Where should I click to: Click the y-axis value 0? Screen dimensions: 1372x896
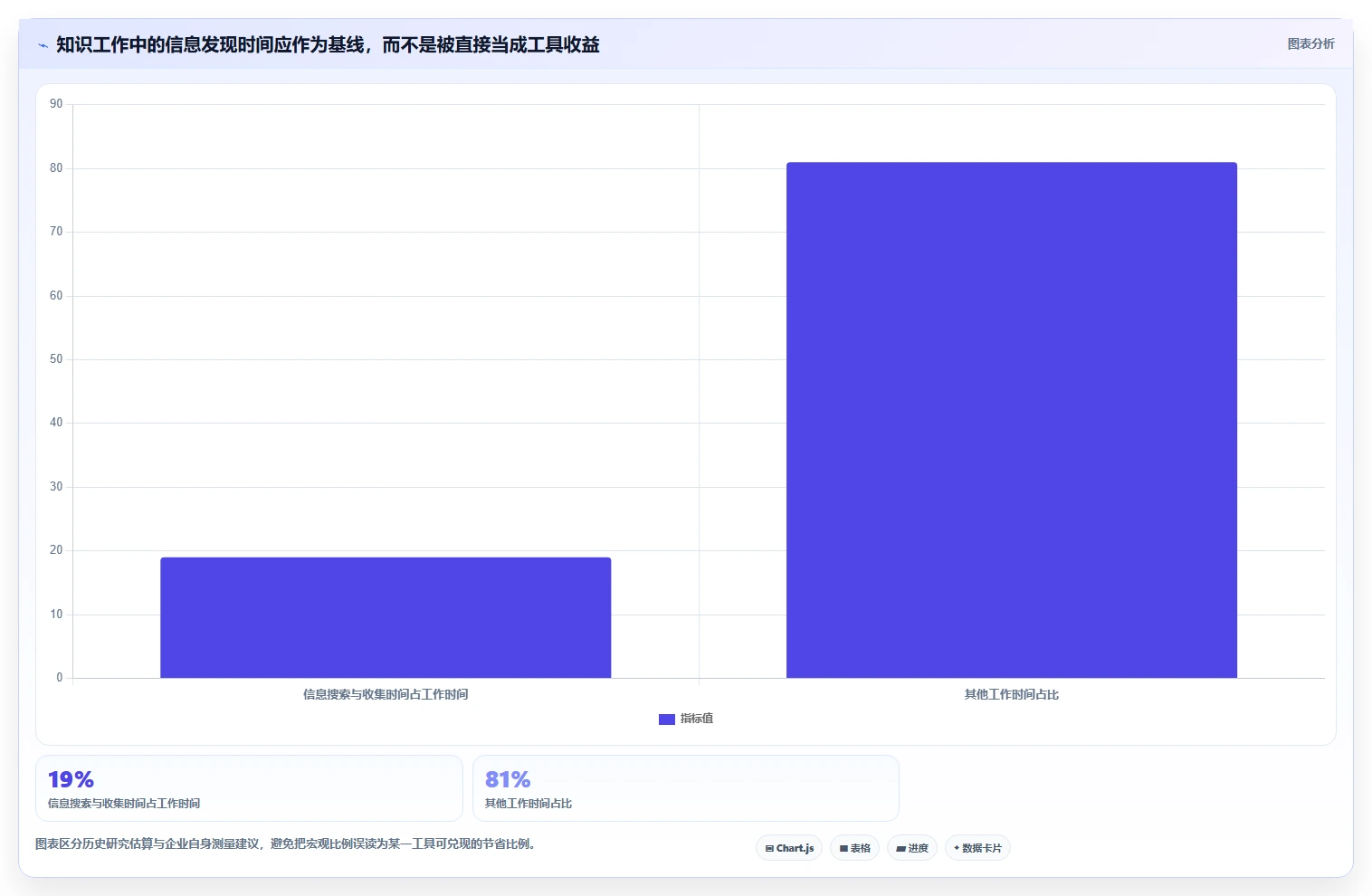coord(60,678)
